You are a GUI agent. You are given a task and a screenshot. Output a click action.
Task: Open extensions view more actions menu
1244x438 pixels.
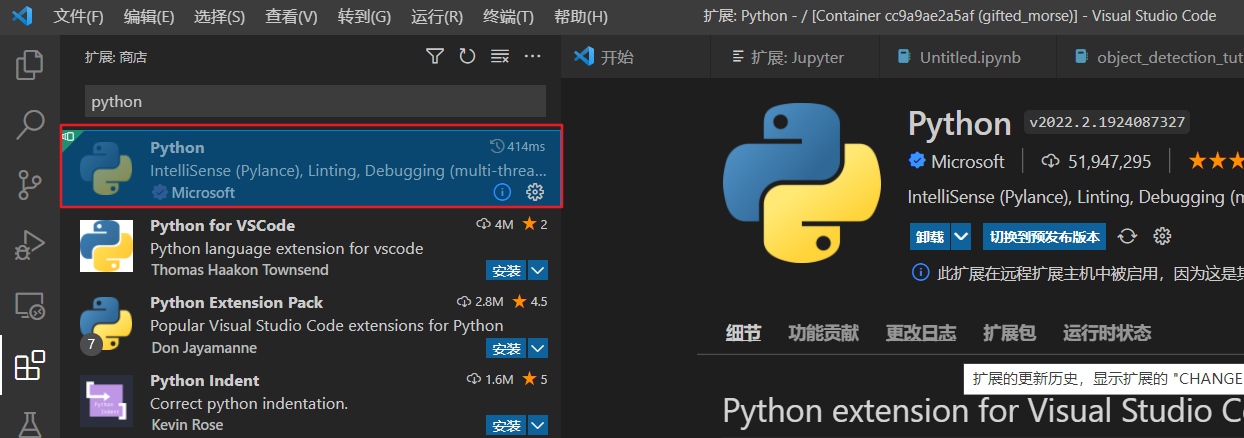click(x=533, y=57)
